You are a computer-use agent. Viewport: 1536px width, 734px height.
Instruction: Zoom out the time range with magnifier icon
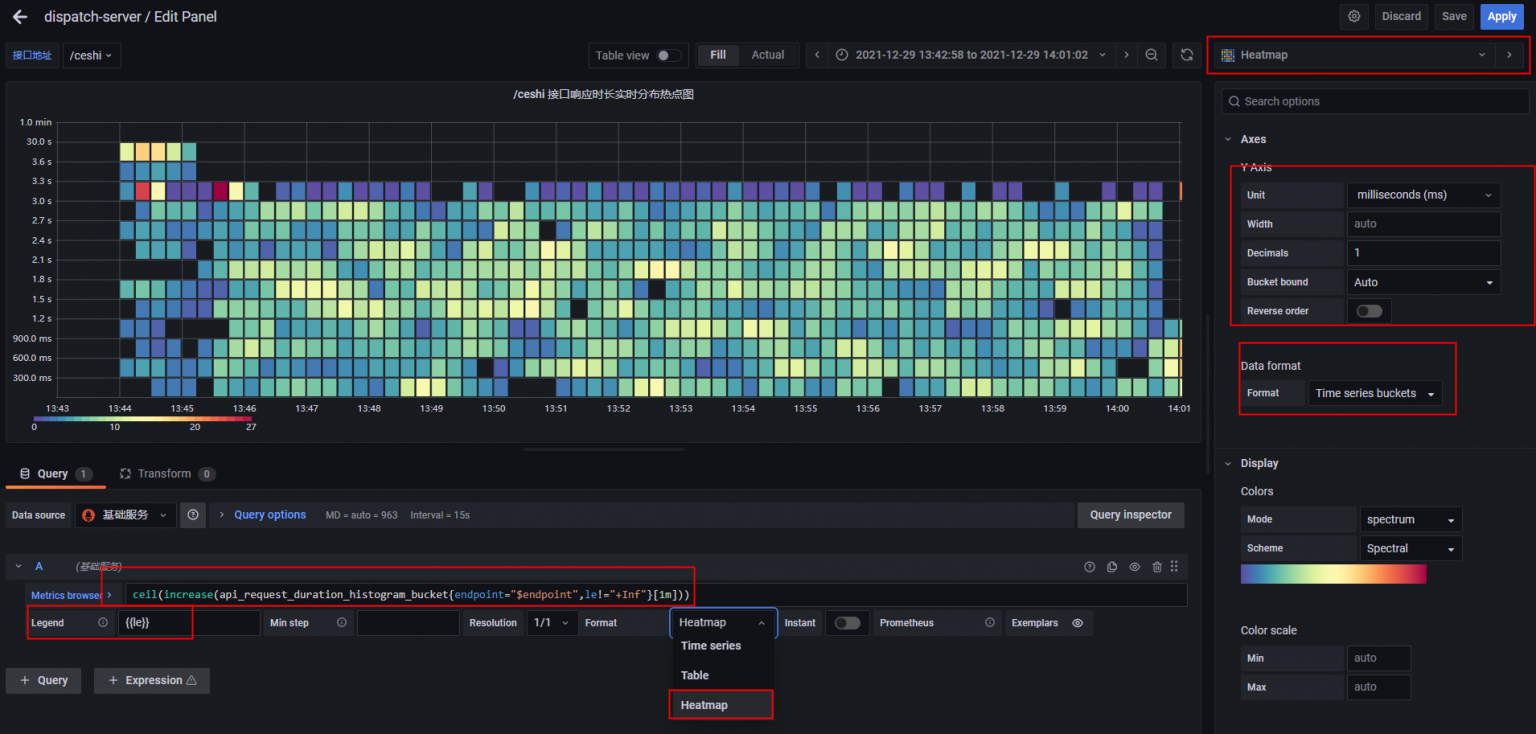(1151, 55)
